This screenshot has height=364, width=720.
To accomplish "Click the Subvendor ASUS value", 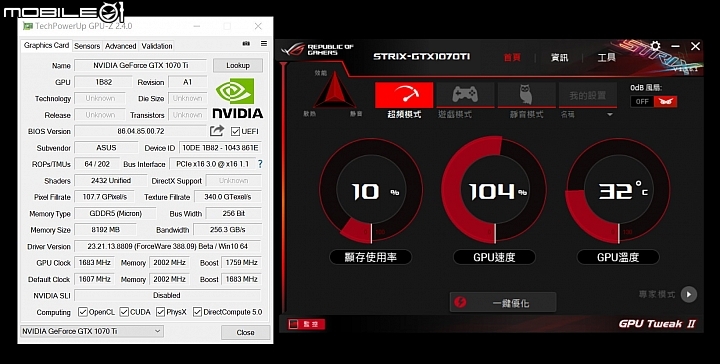I will pos(106,148).
